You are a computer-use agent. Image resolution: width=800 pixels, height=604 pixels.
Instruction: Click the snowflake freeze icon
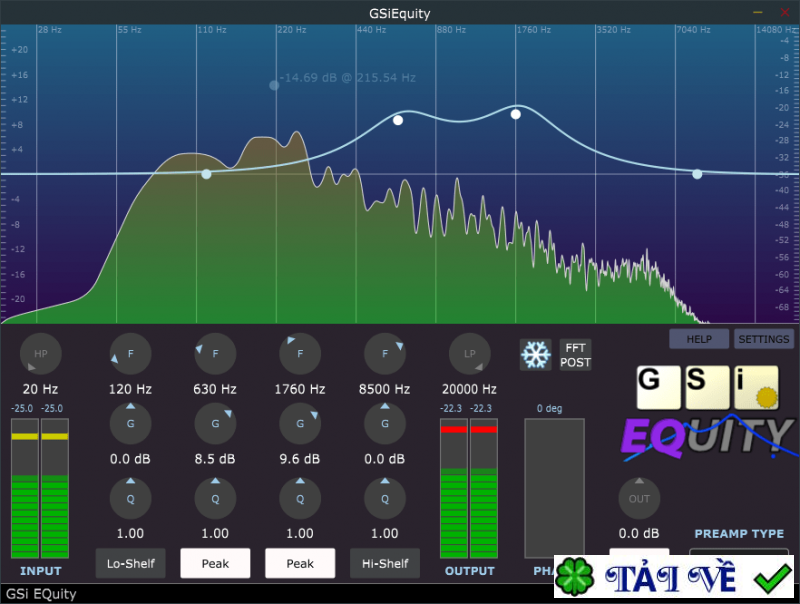(x=535, y=354)
